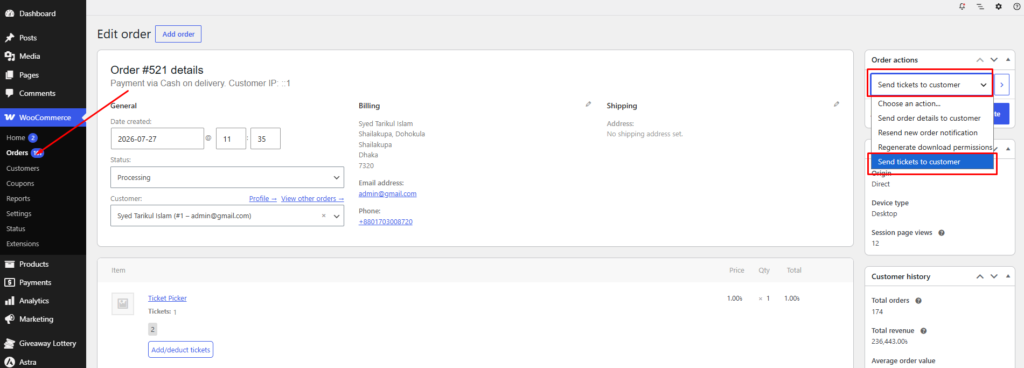The image size is (1024, 368).
Task: Move Order actions panel up
Action: coord(980,59)
